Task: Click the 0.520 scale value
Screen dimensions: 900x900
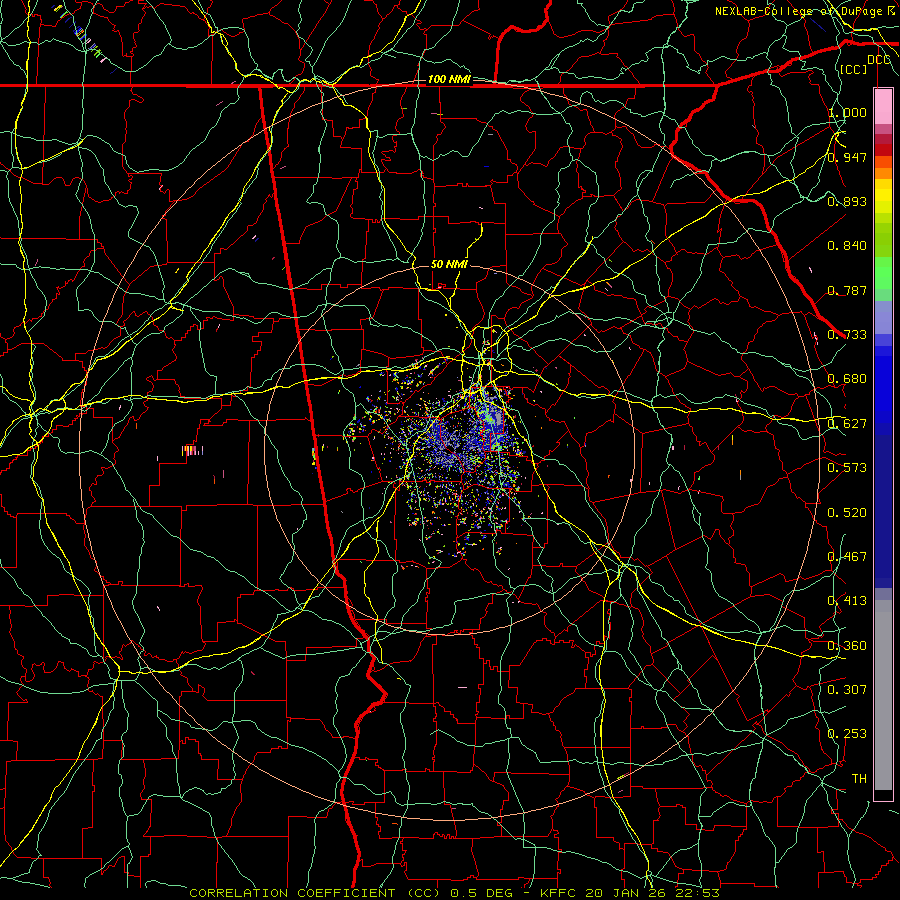Action: tap(847, 513)
